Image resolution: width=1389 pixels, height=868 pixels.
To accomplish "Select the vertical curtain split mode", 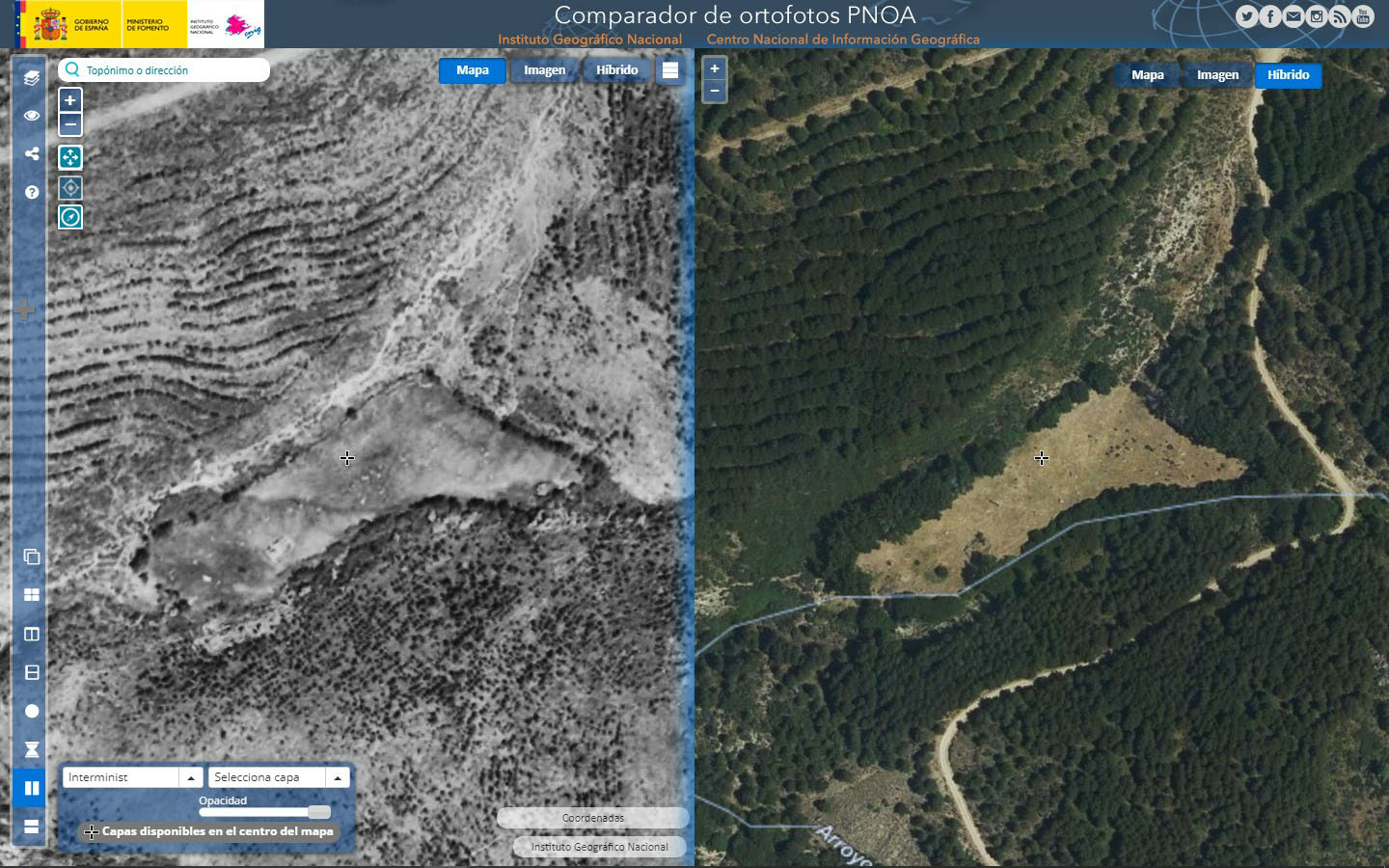I will click(x=32, y=634).
